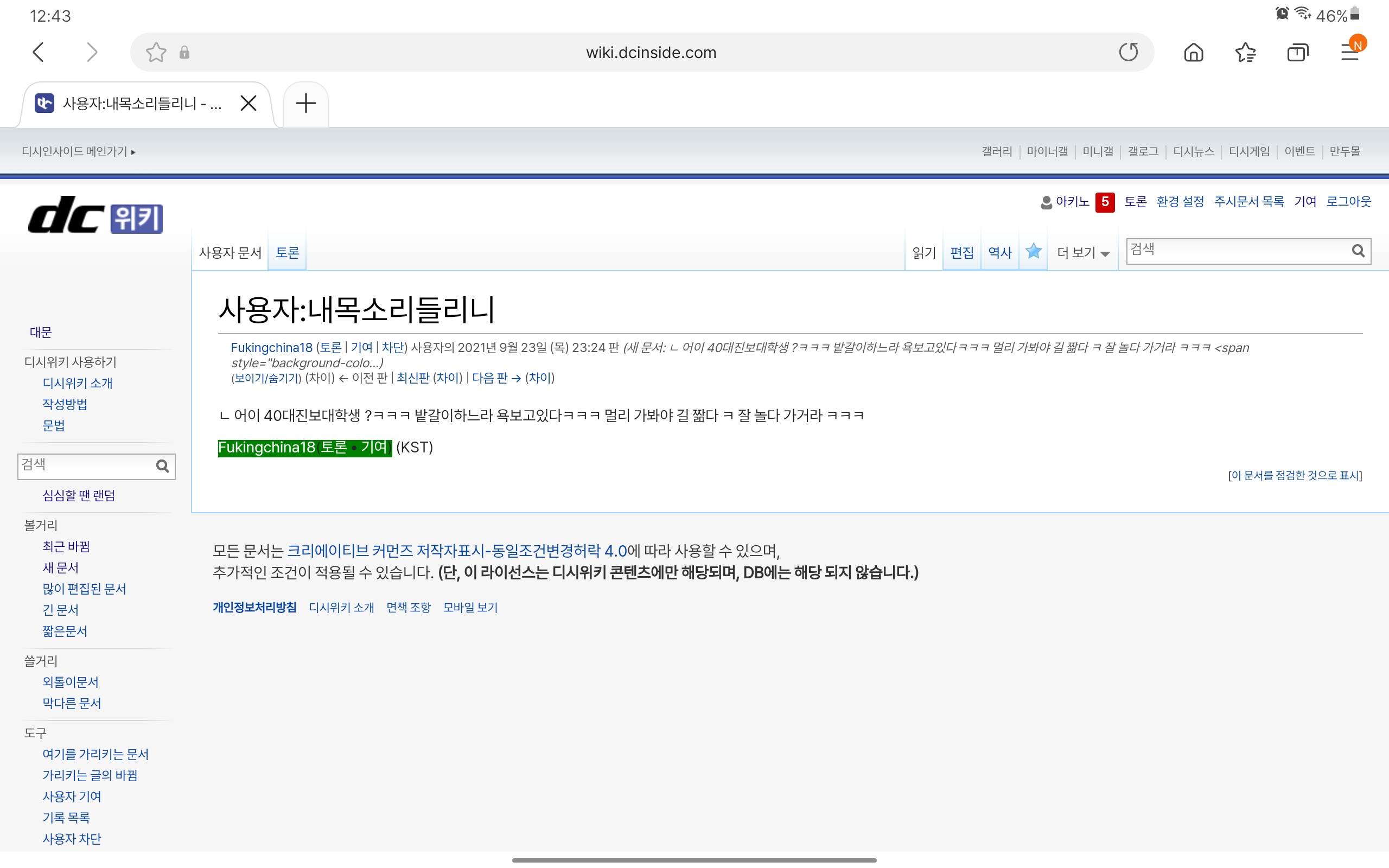Click the green highlighted Fukingchina18 signature
This screenshot has height=868, width=1389.
pos(266,448)
